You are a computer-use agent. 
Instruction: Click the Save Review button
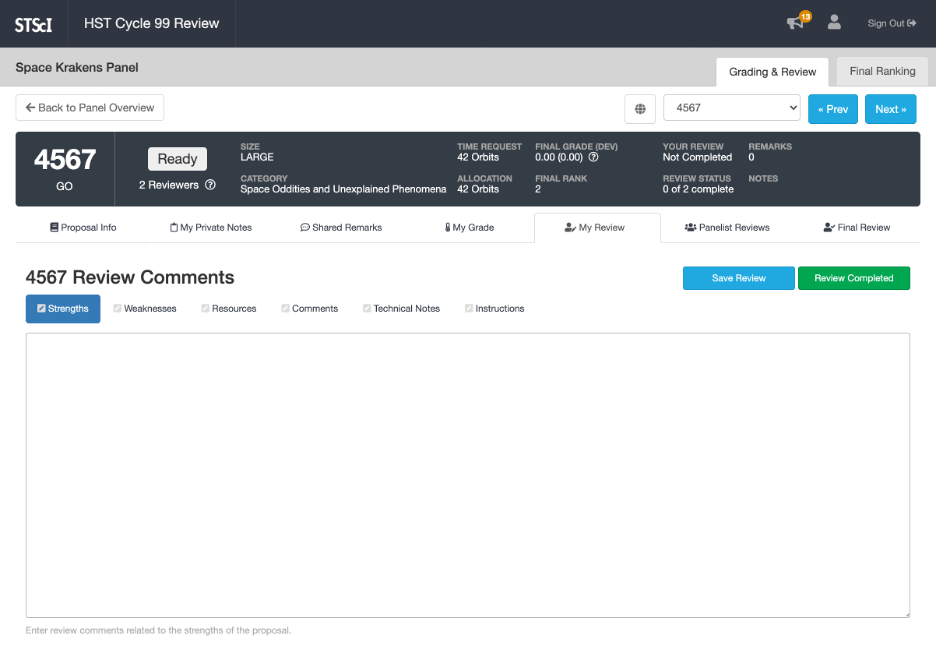tap(738, 278)
